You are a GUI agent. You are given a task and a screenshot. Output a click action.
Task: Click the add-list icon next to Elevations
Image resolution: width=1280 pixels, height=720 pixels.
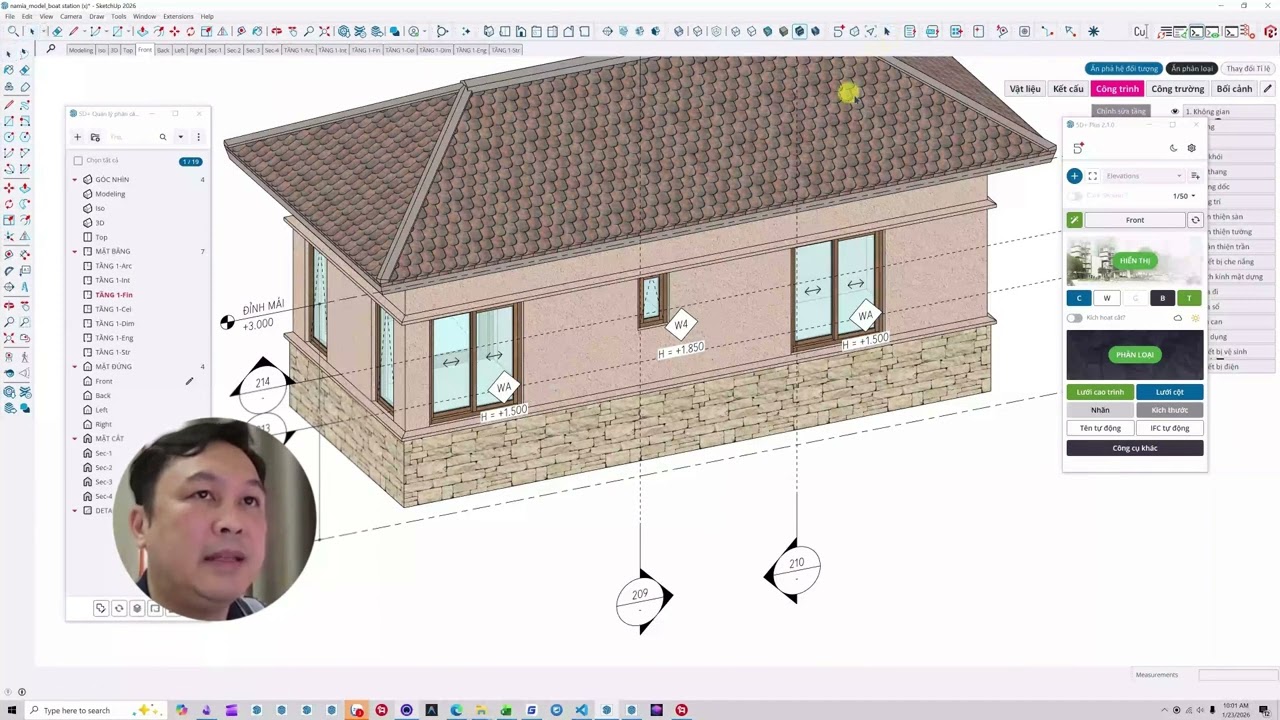pos(1195,176)
